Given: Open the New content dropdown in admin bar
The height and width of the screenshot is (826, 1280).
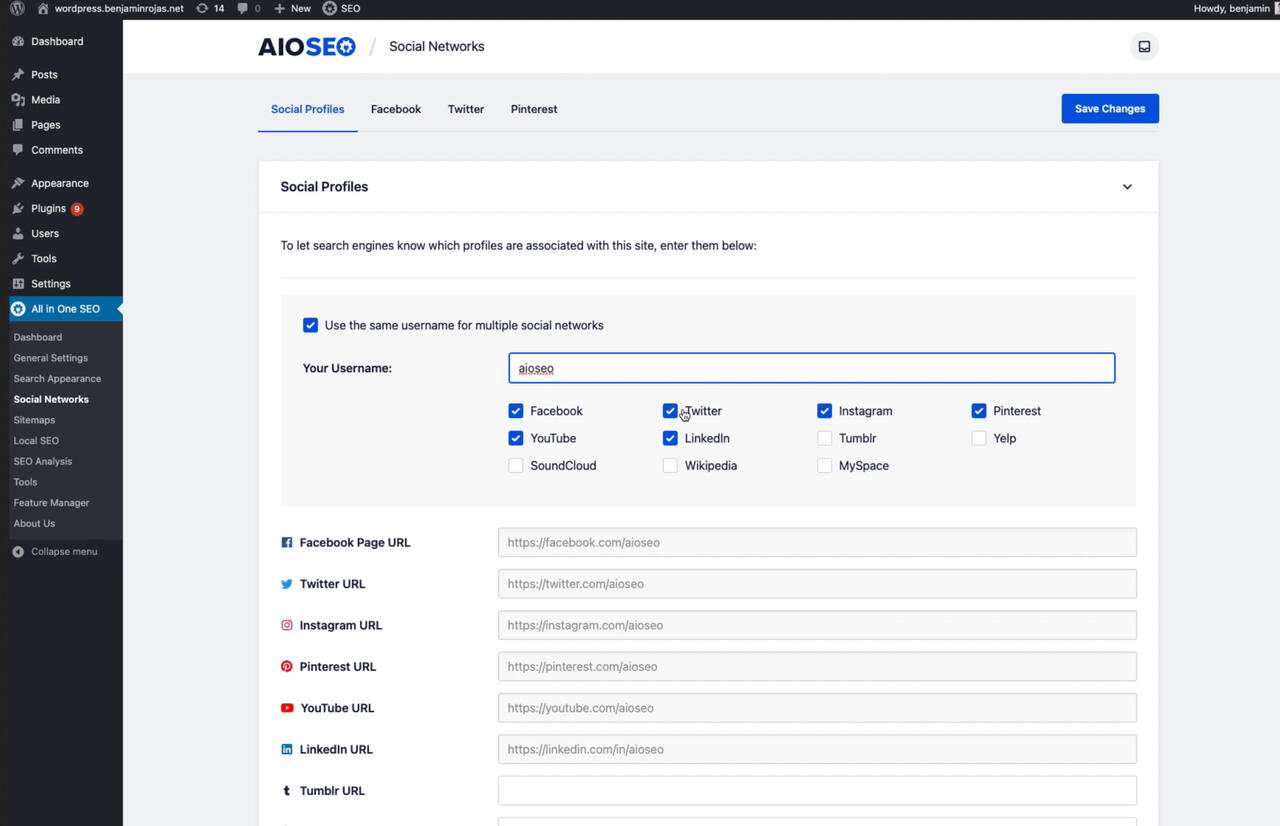Looking at the screenshot, I should click(293, 8).
